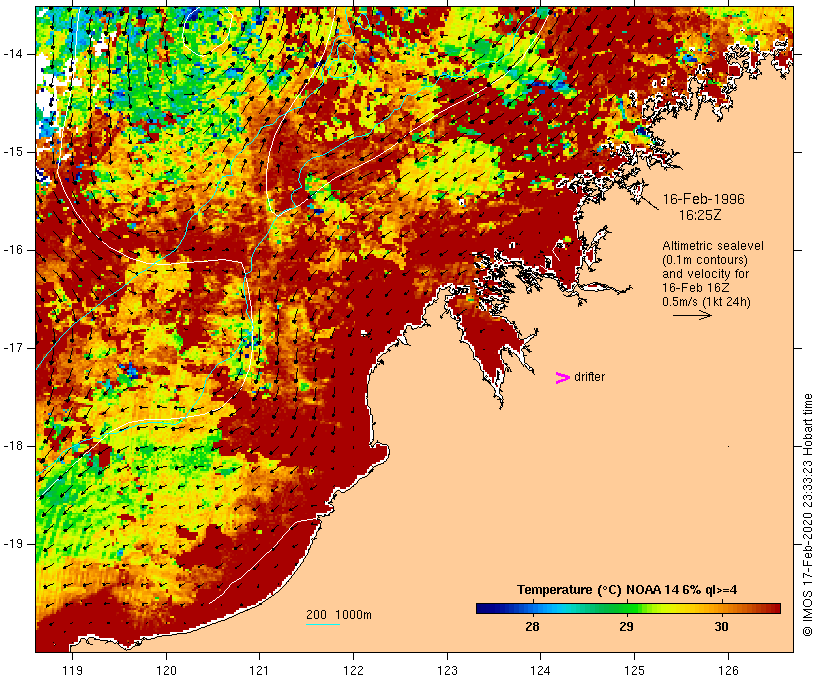Click the '16:25Z' time text
Screen dimensions: 820x680
pyautogui.click(x=700, y=215)
